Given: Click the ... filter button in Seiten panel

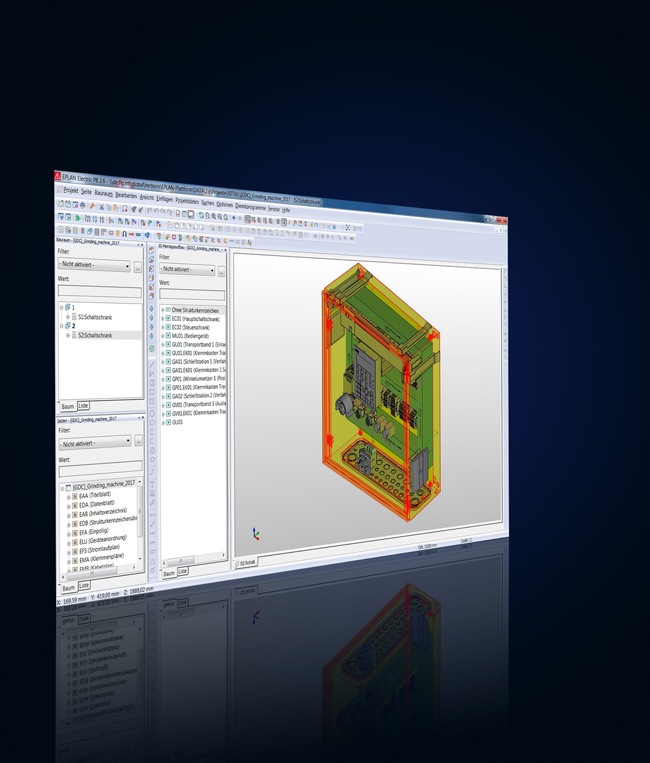Looking at the screenshot, I should (139, 440).
